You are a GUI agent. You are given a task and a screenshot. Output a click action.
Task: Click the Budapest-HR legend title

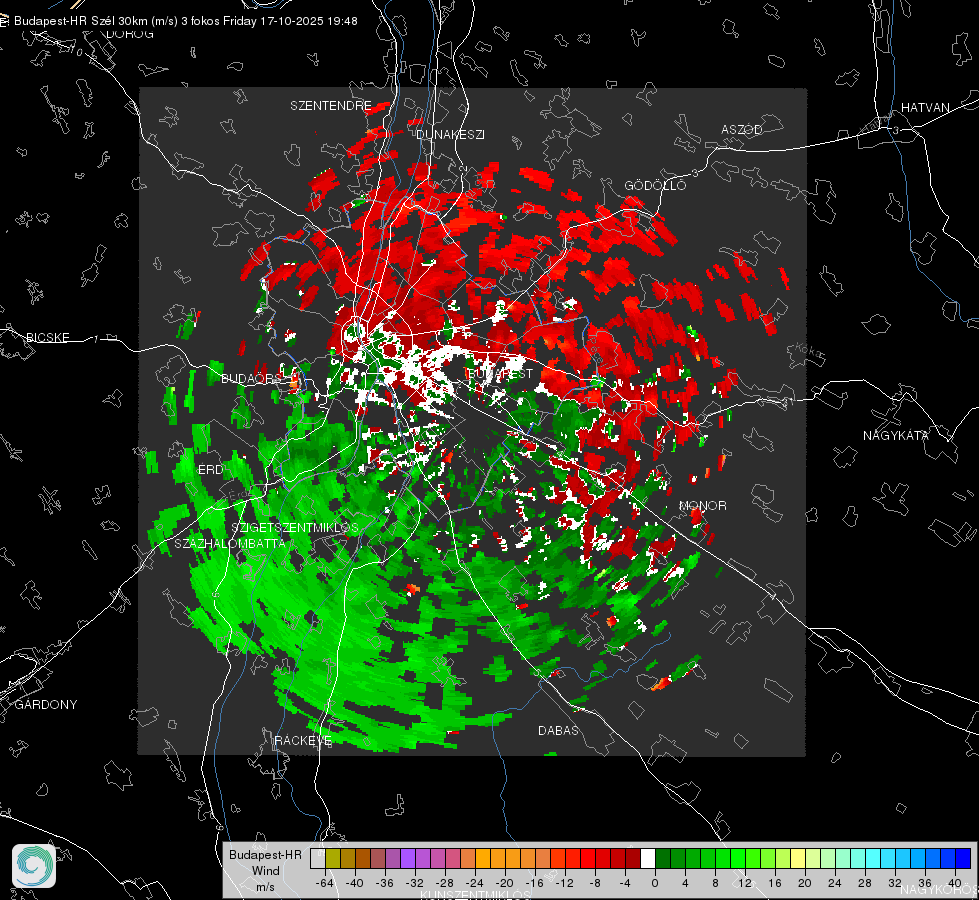265,855
